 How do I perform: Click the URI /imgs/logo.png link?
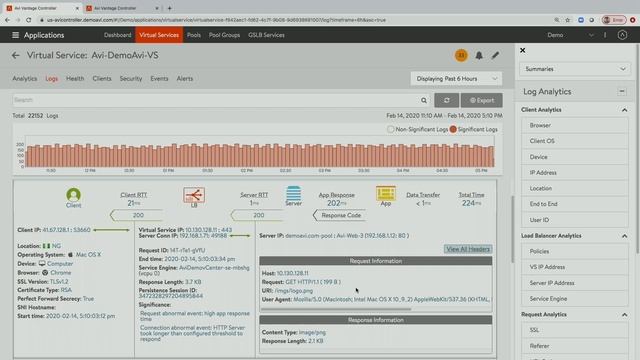click(x=294, y=291)
